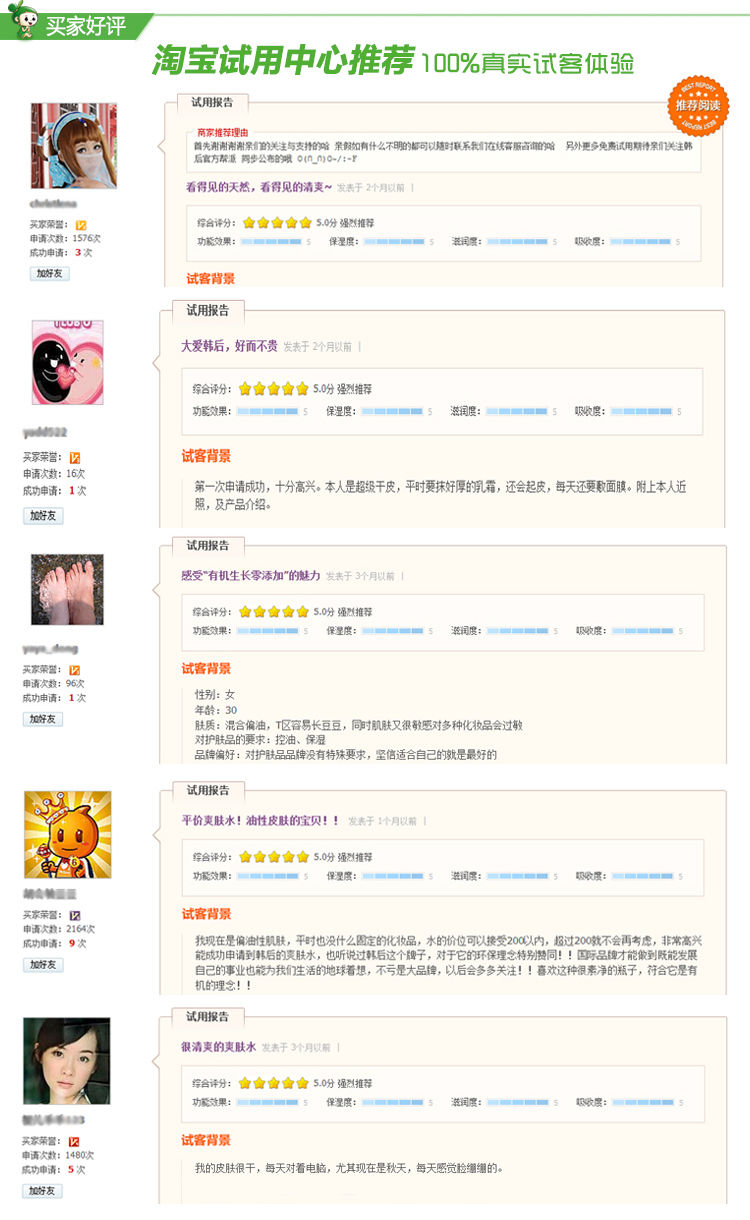Select the last 试用报告 tab
The height and width of the screenshot is (1220, 750).
[207, 1017]
